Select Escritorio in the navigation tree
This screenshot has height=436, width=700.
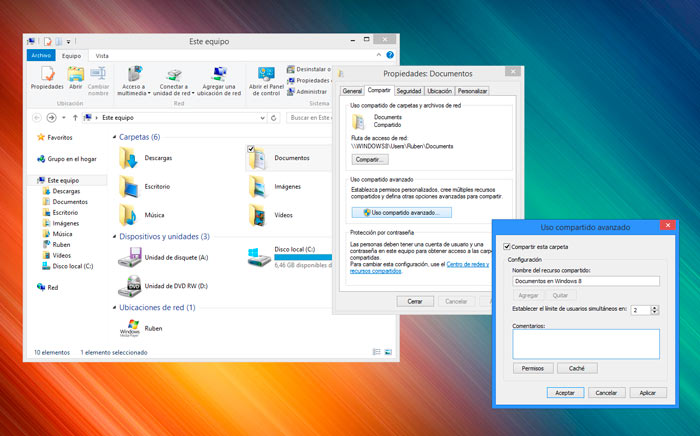pyautogui.click(x=60, y=212)
